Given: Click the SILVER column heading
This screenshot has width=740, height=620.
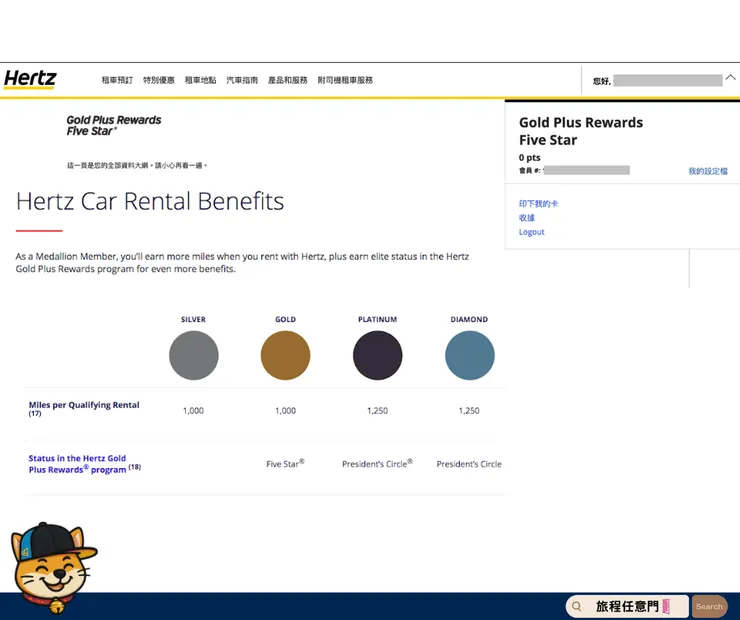Looking at the screenshot, I should (193, 319).
